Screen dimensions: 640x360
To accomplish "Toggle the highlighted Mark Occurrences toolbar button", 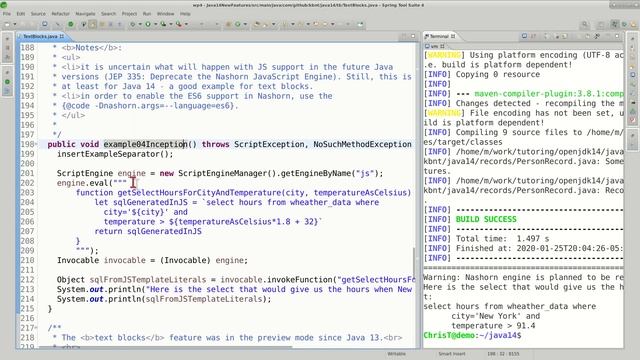I will pyautogui.click(x=93, y=24).
